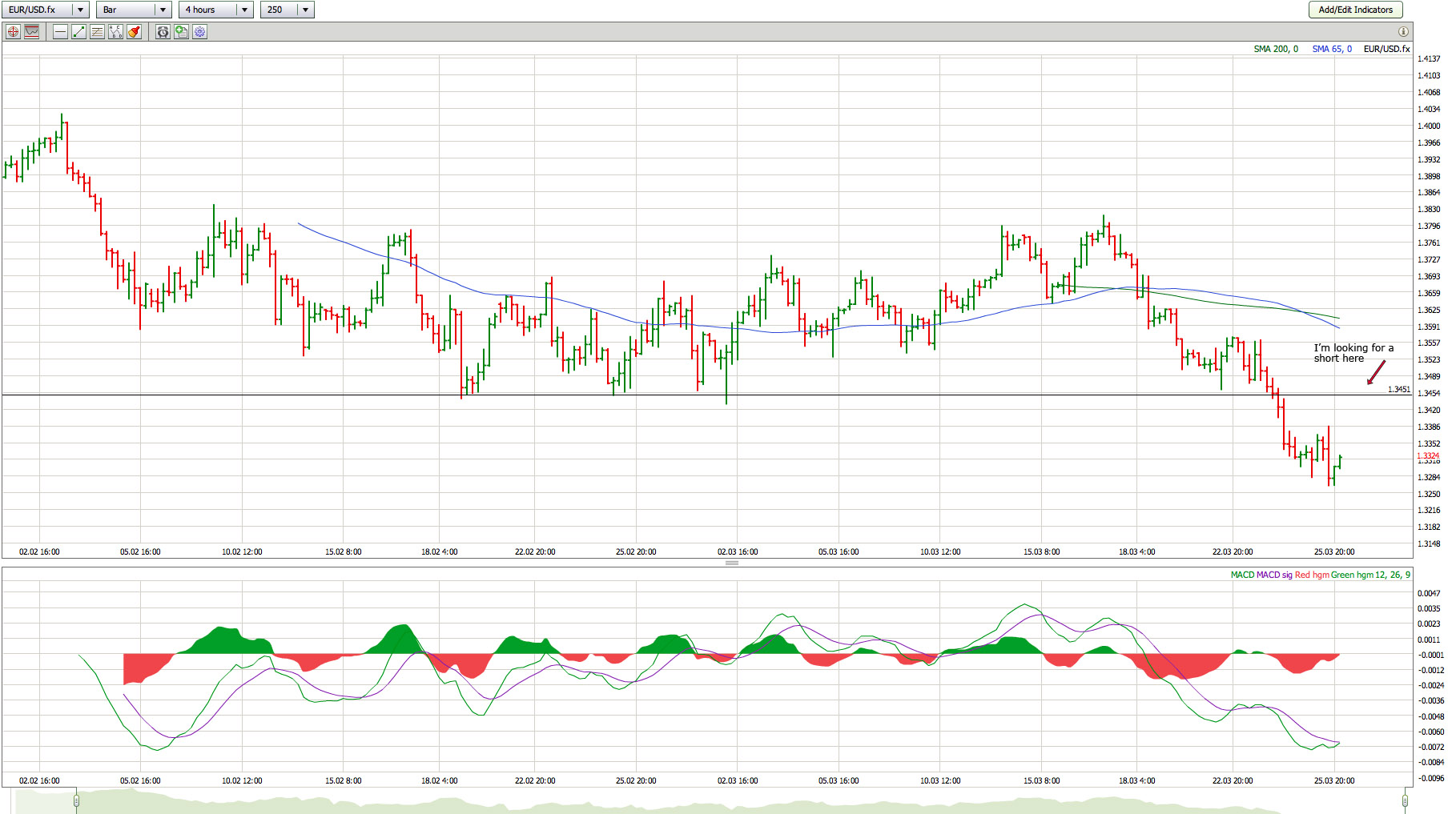
Task: Open the 250 bars count dropdown
Action: click(x=305, y=10)
